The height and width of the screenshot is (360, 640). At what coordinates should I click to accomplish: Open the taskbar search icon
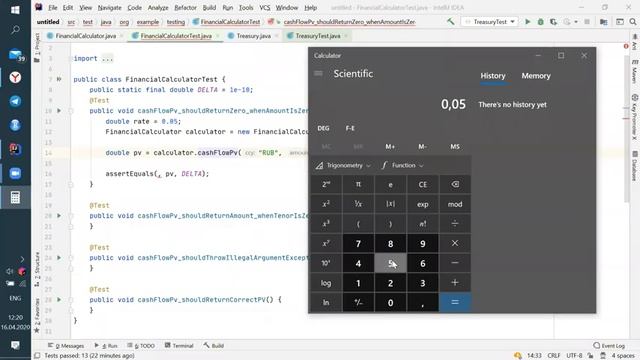(x=15, y=30)
